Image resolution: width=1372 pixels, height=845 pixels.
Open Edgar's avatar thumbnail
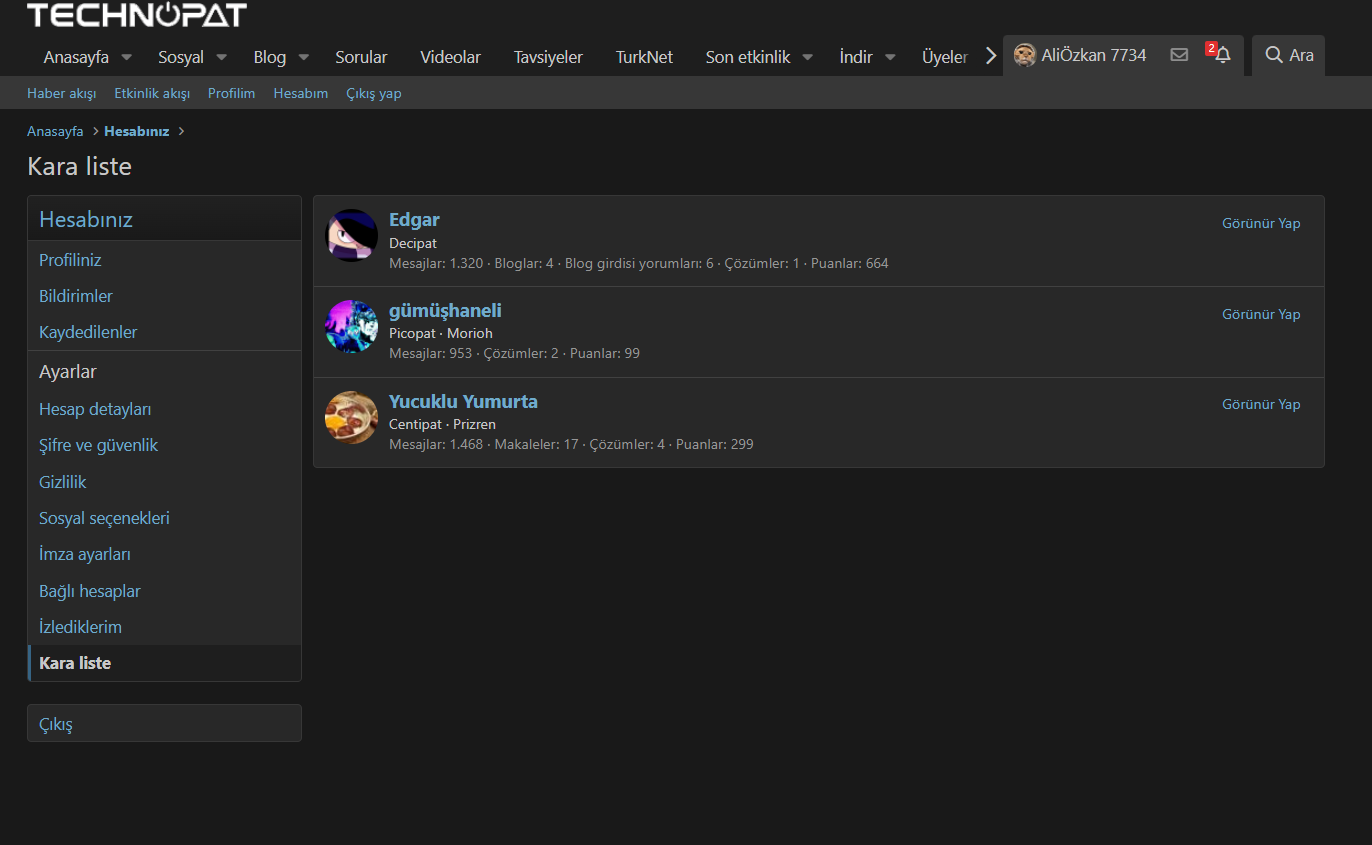coord(351,235)
